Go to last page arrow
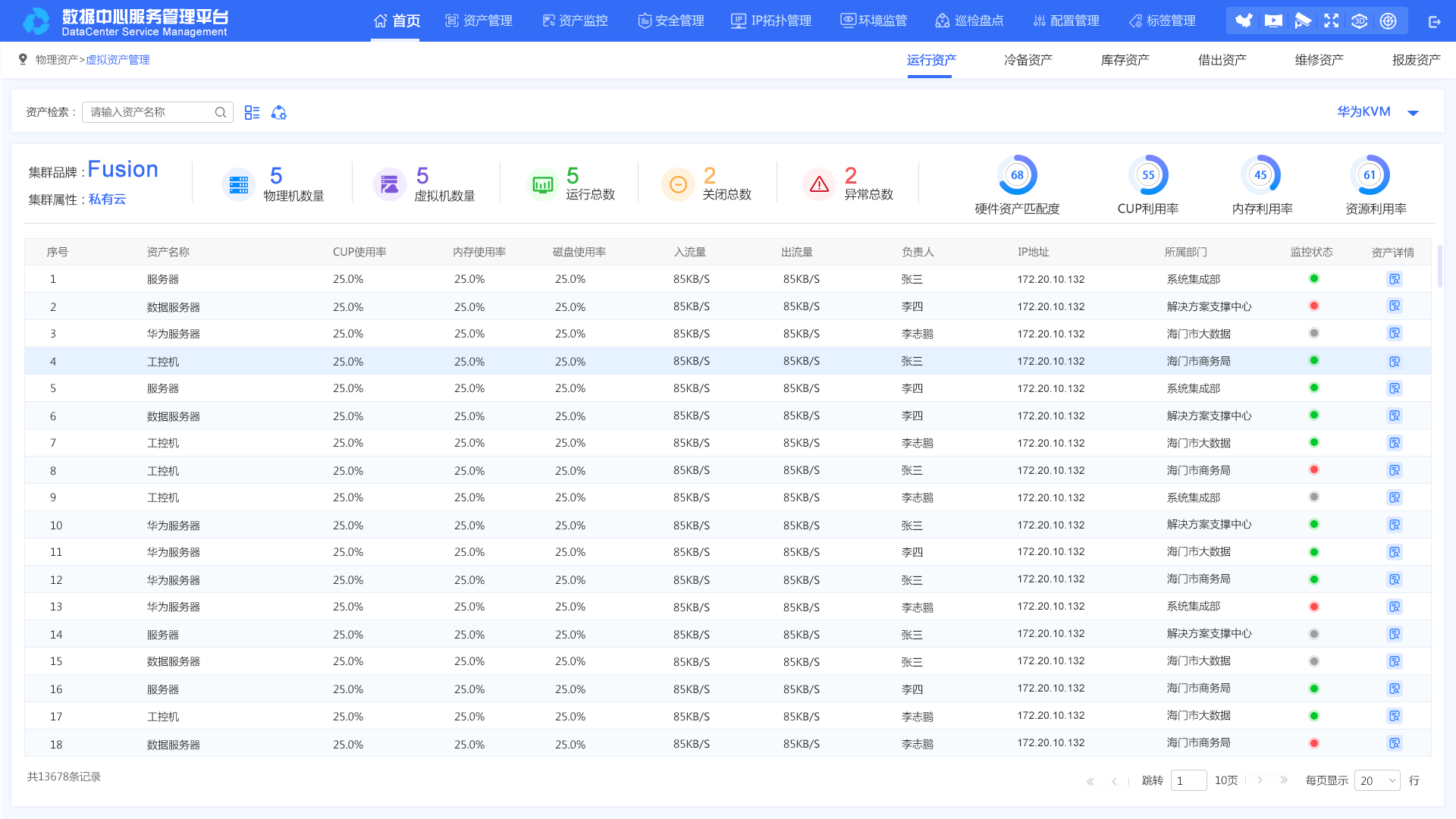 pyautogui.click(x=1284, y=780)
